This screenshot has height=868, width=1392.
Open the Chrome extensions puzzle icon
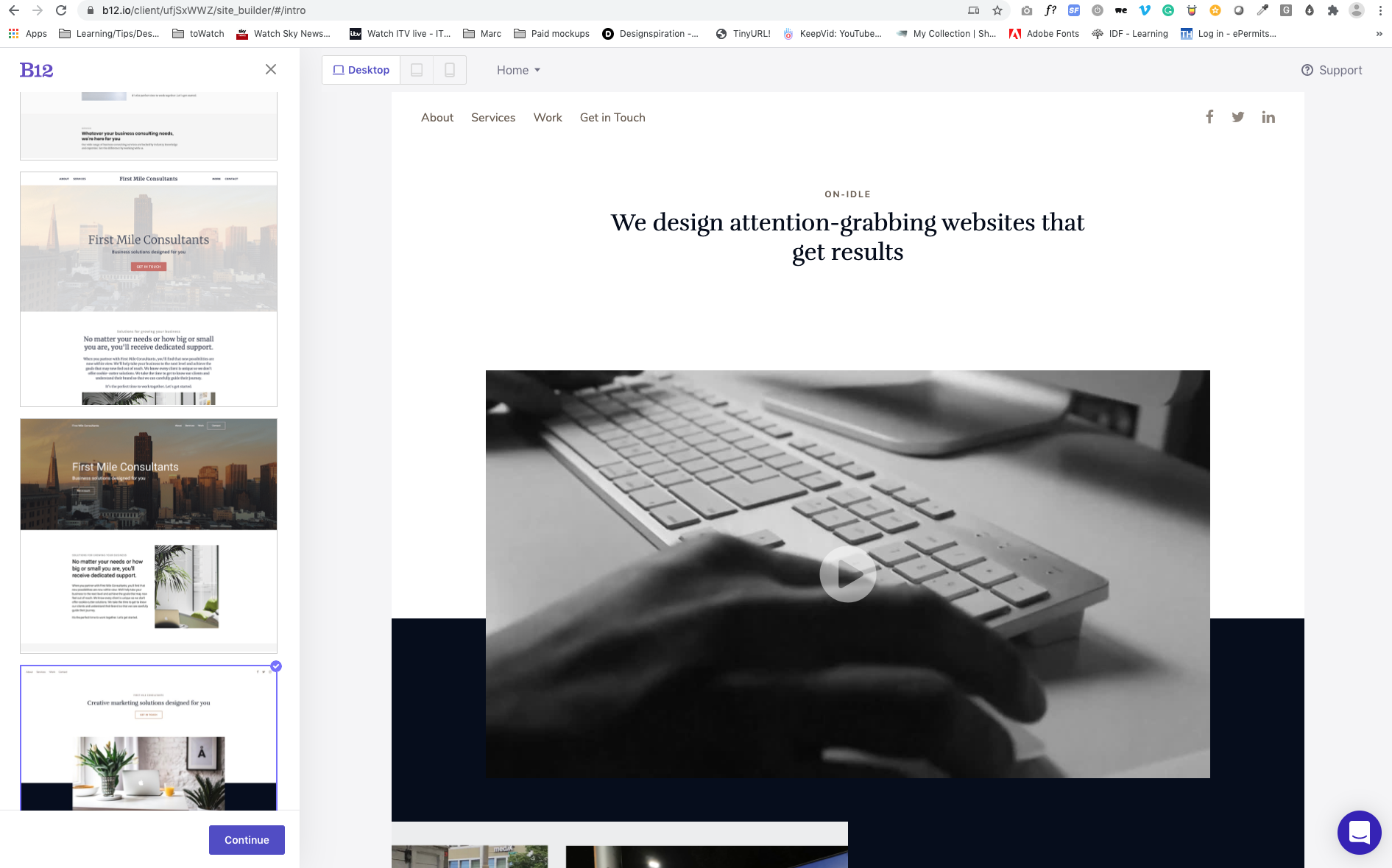click(1333, 10)
